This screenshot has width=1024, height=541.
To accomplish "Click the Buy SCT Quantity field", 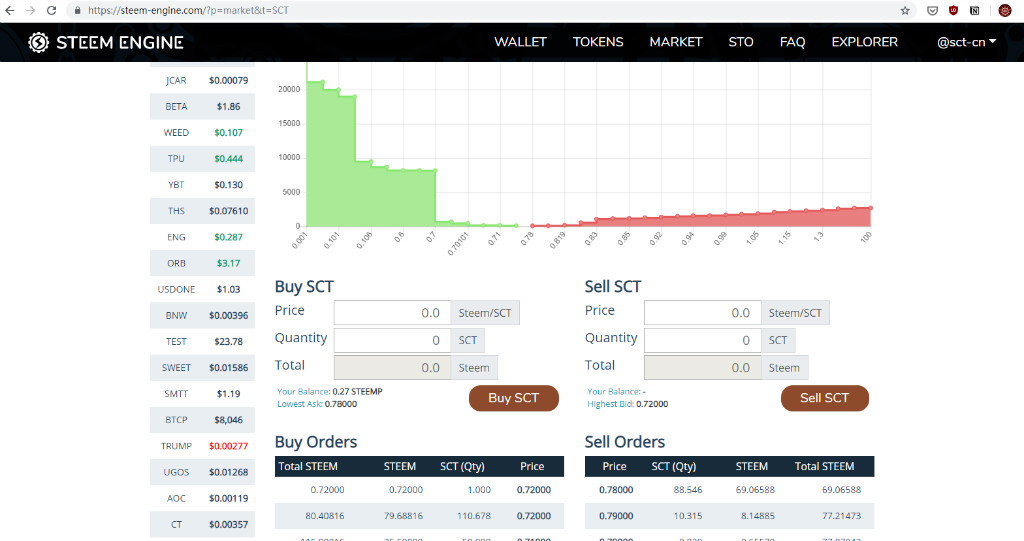I will [x=392, y=340].
